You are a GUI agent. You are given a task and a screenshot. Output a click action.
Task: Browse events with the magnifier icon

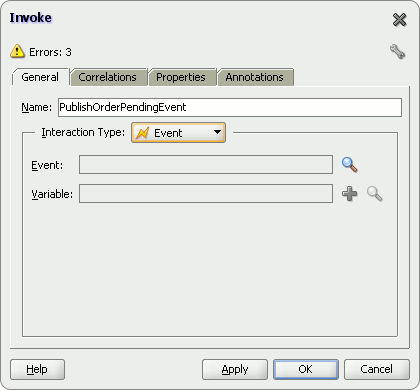(x=350, y=165)
